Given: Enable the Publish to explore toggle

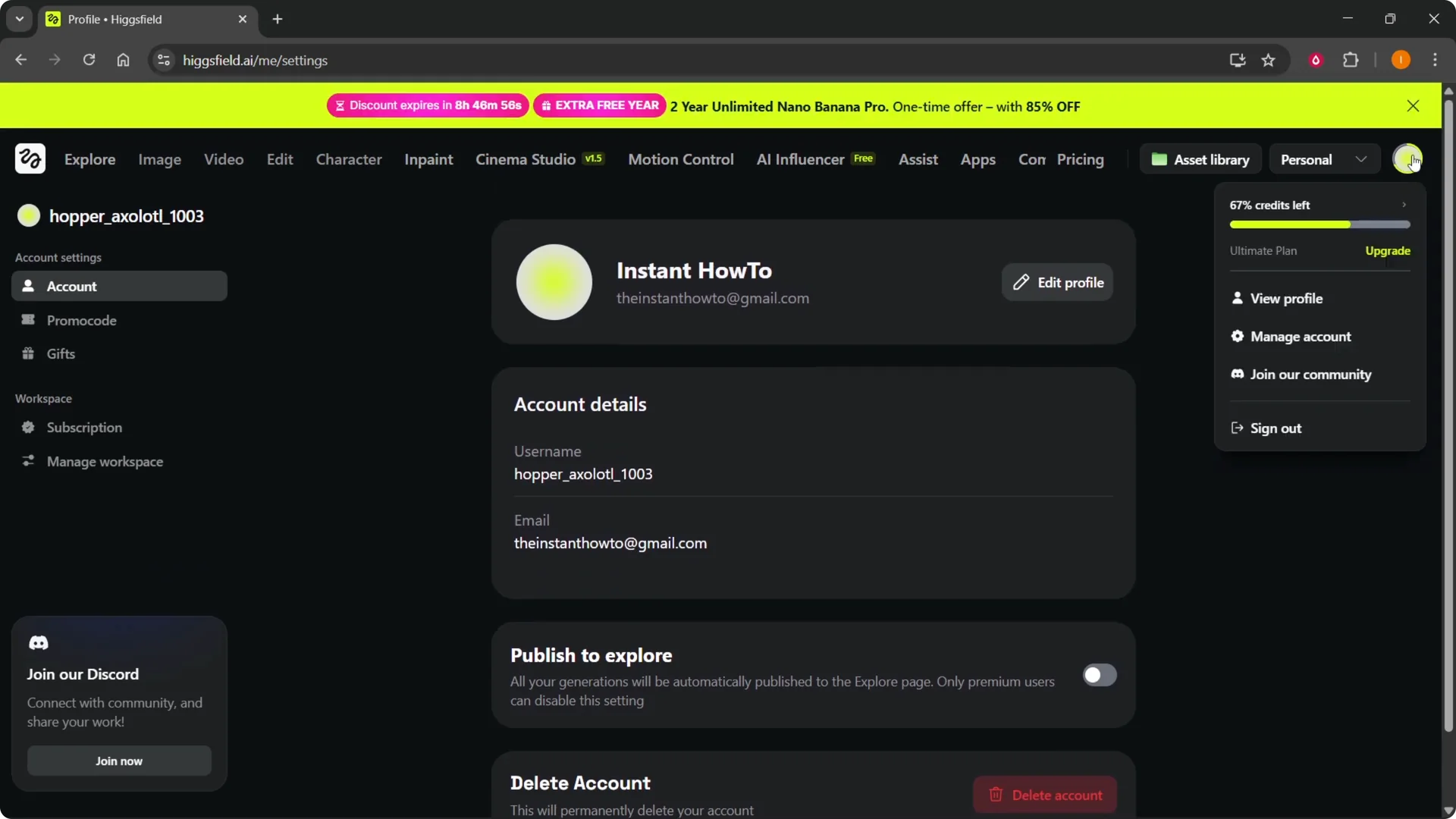Looking at the screenshot, I should (x=1100, y=675).
